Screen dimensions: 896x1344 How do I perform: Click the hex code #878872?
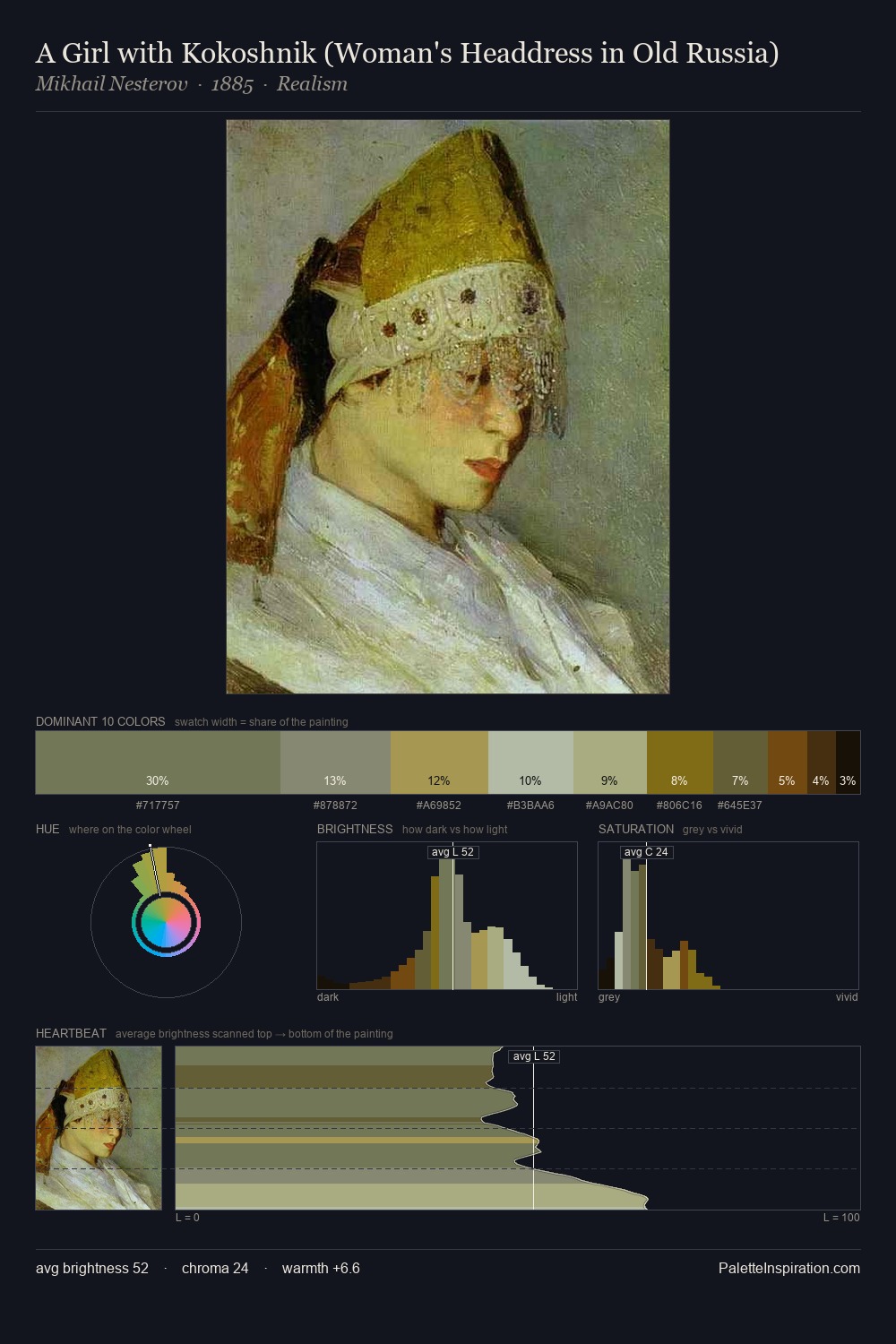coord(335,806)
